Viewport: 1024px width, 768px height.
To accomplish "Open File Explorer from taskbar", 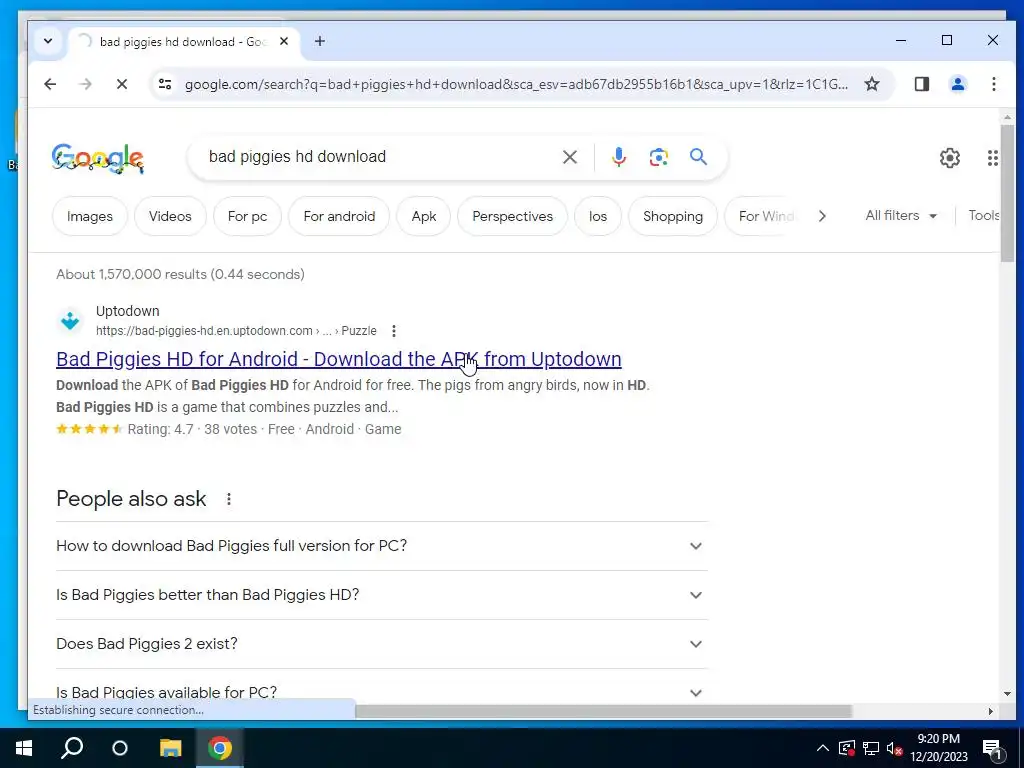I will pyautogui.click(x=170, y=748).
